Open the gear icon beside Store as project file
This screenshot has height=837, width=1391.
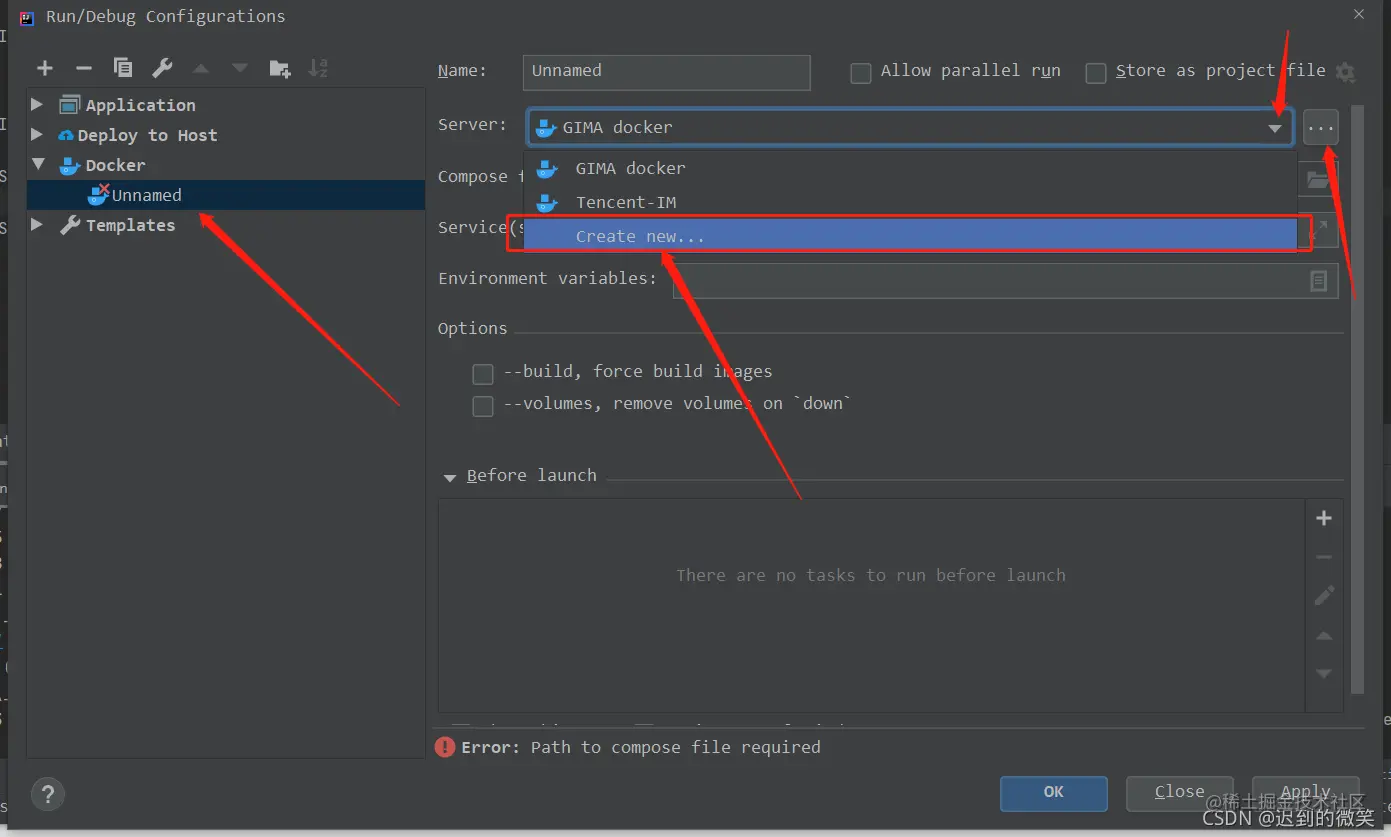(1346, 72)
